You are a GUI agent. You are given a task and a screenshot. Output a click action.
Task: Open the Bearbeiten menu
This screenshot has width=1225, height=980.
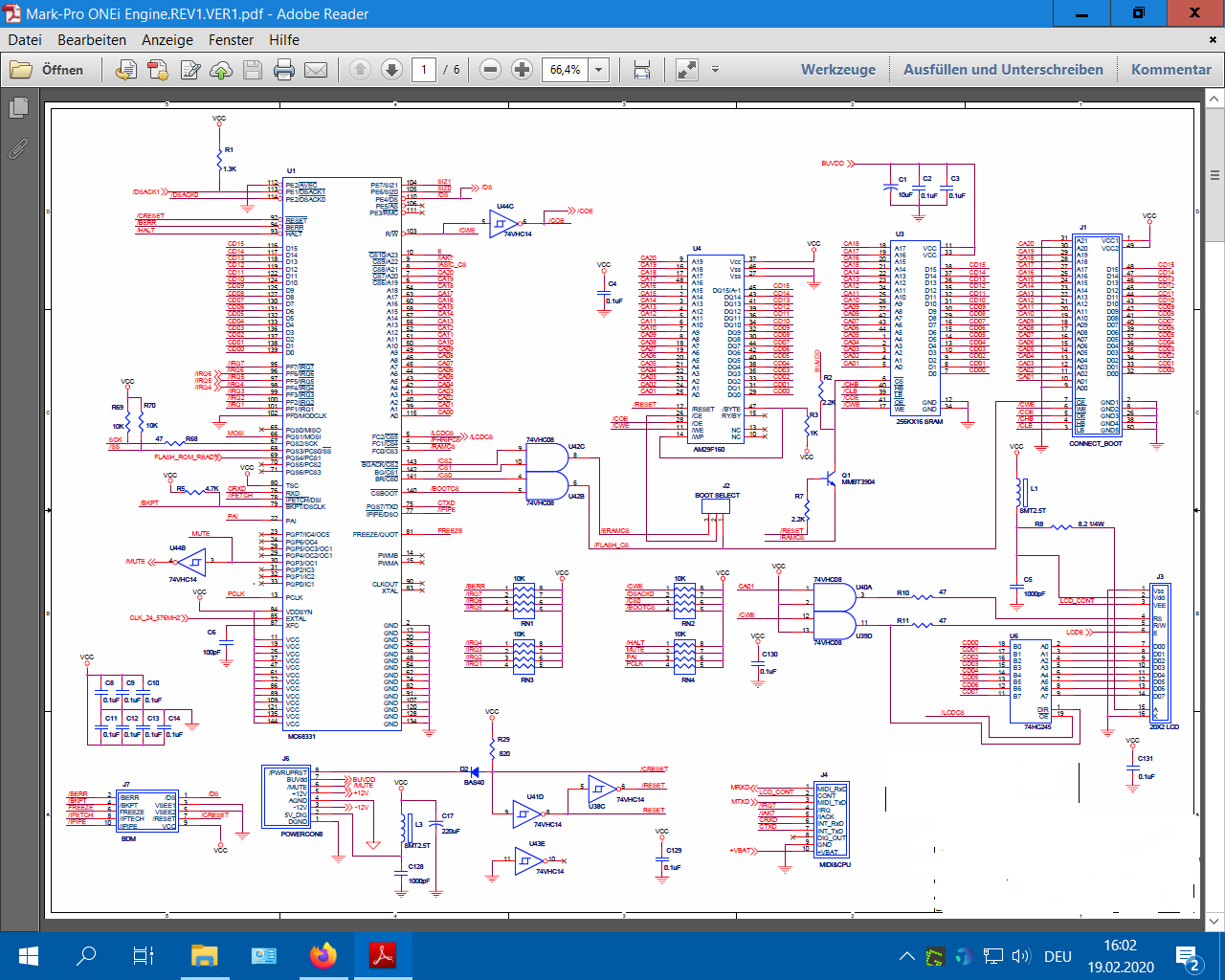[x=92, y=40]
